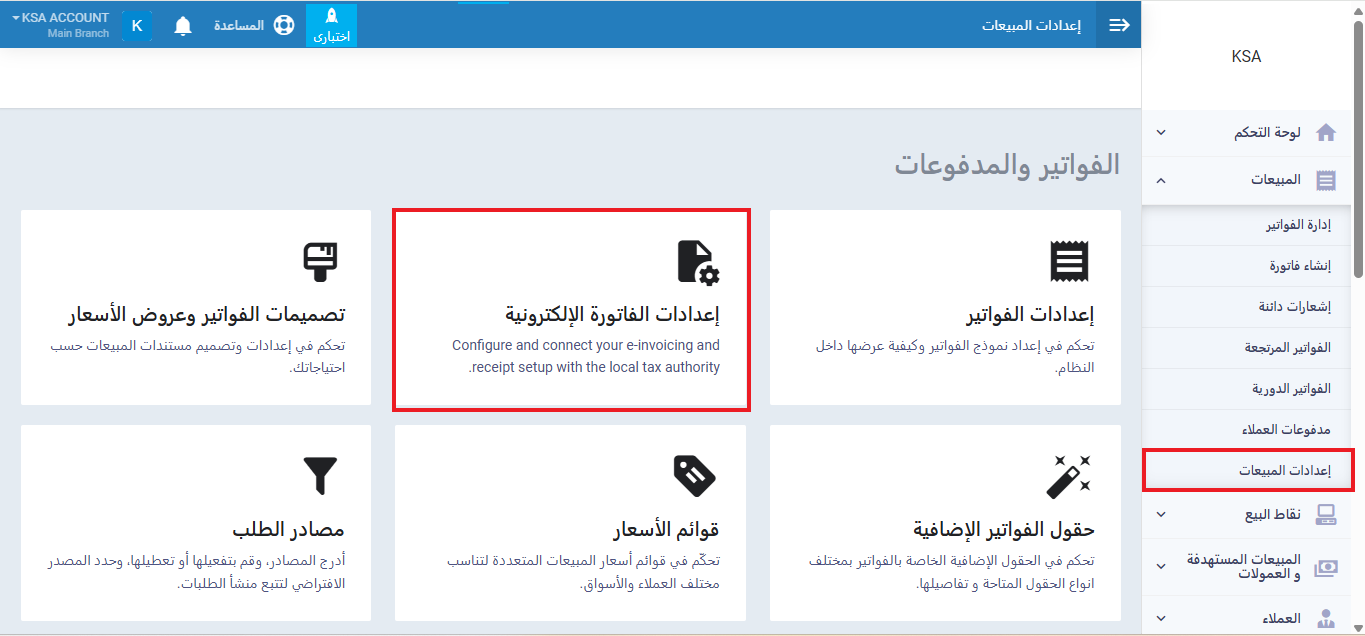This screenshot has height=636, width=1365.
Task: Open the KSA ACCOUNT dropdown
Action: tap(61, 18)
